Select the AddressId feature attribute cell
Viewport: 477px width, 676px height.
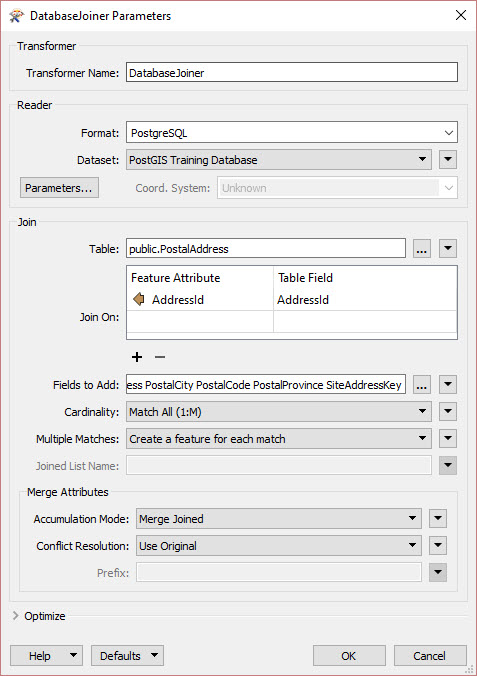point(200,300)
